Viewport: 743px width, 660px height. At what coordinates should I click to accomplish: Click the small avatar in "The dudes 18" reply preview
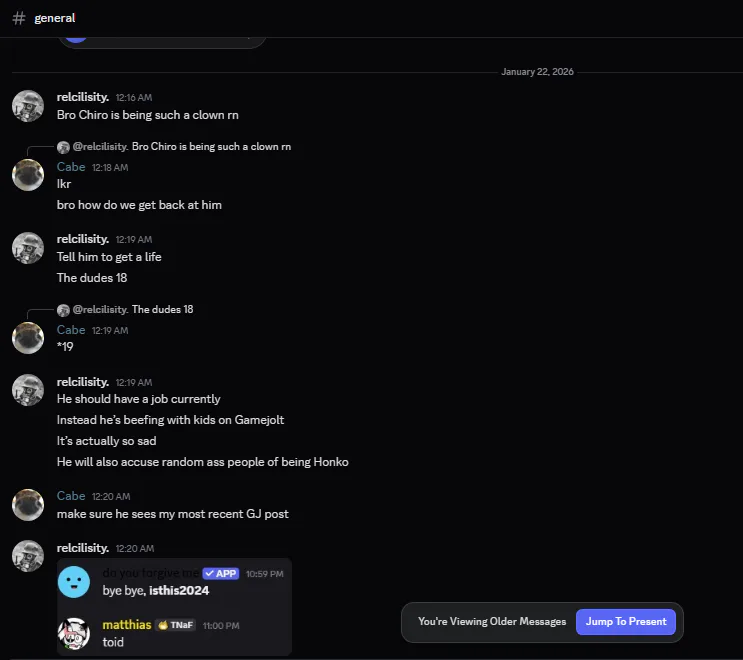tap(63, 310)
